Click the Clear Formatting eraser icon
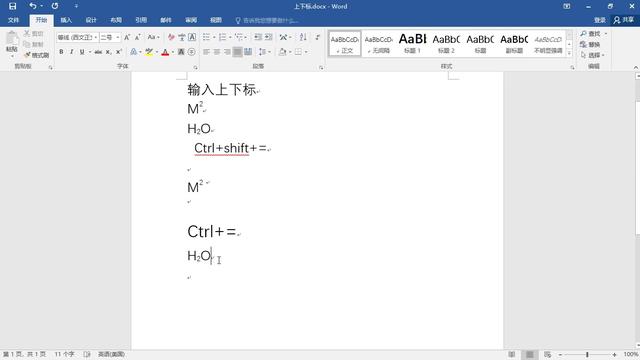The width and height of the screenshot is (640, 360). (x=171, y=37)
